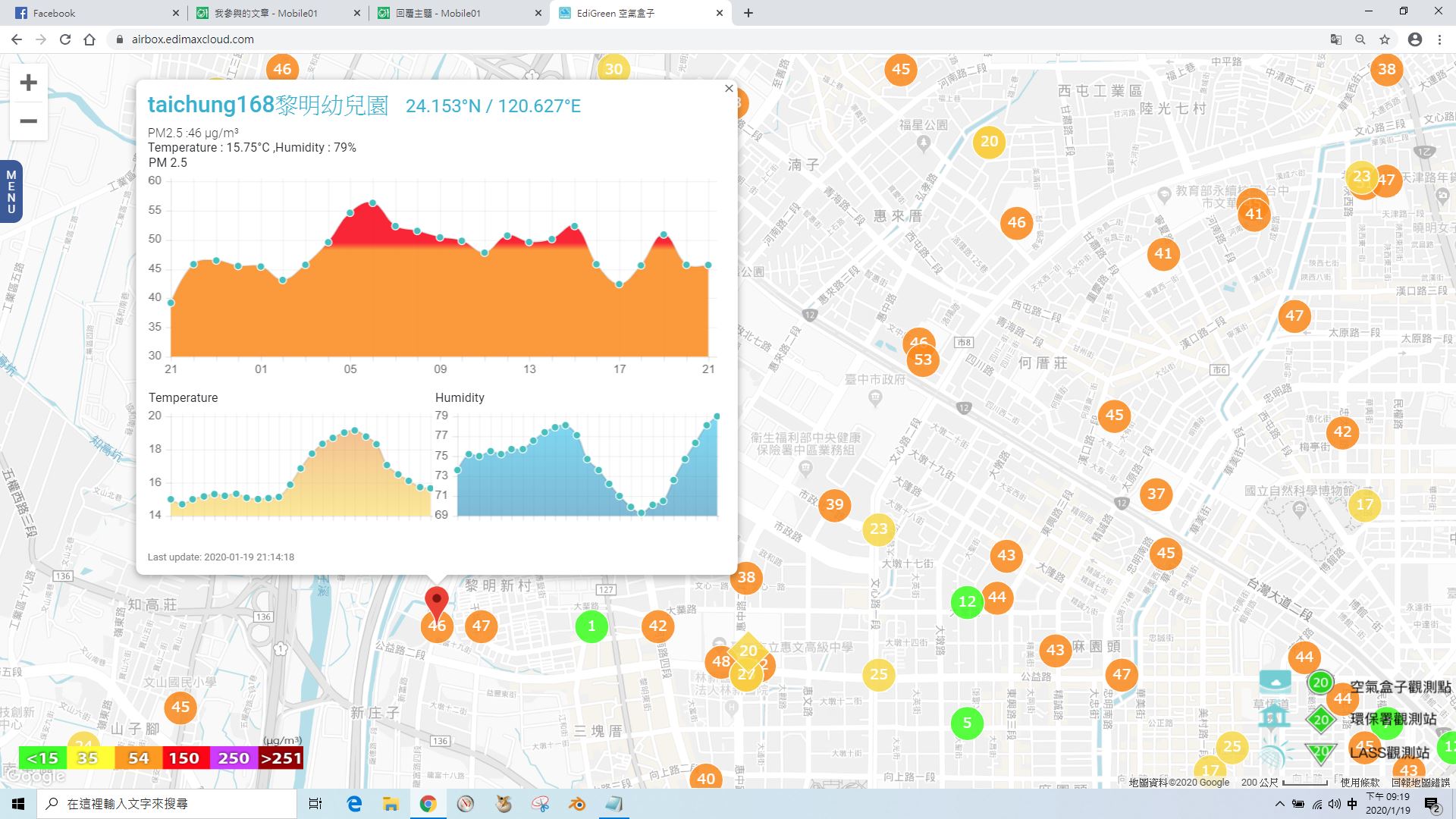Click the sensor marker 47 beside the pin
Image resolution: width=1456 pixels, height=819 pixels.
point(481,626)
